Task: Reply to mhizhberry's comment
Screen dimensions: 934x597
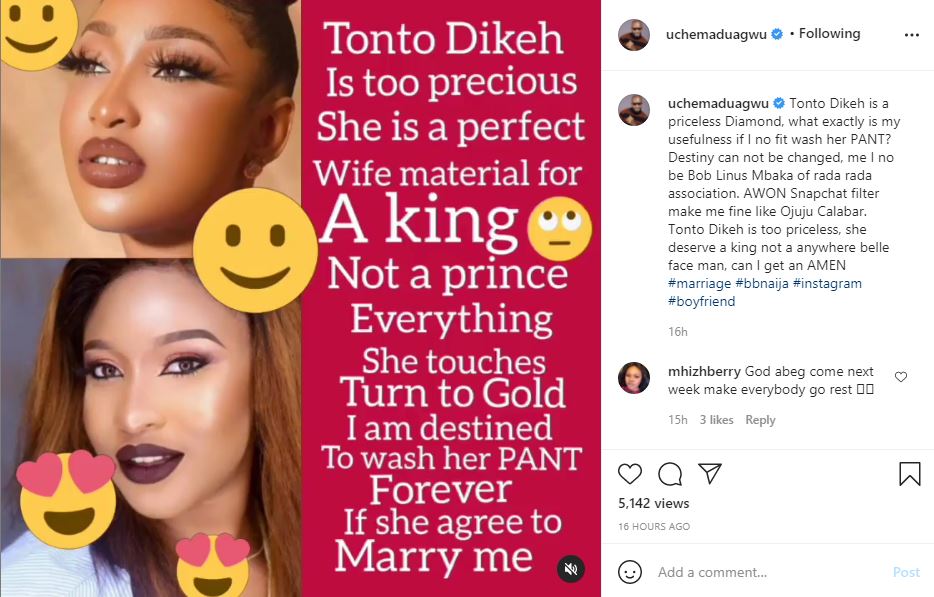Action: click(x=760, y=420)
